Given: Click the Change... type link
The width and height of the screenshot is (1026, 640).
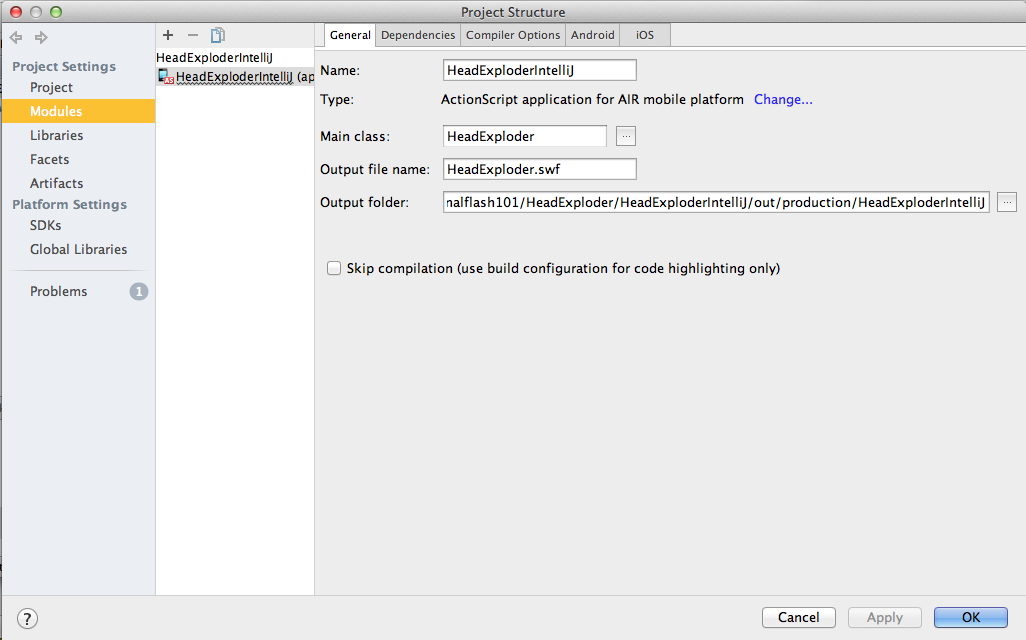Looking at the screenshot, I should [x=783, y=99].
